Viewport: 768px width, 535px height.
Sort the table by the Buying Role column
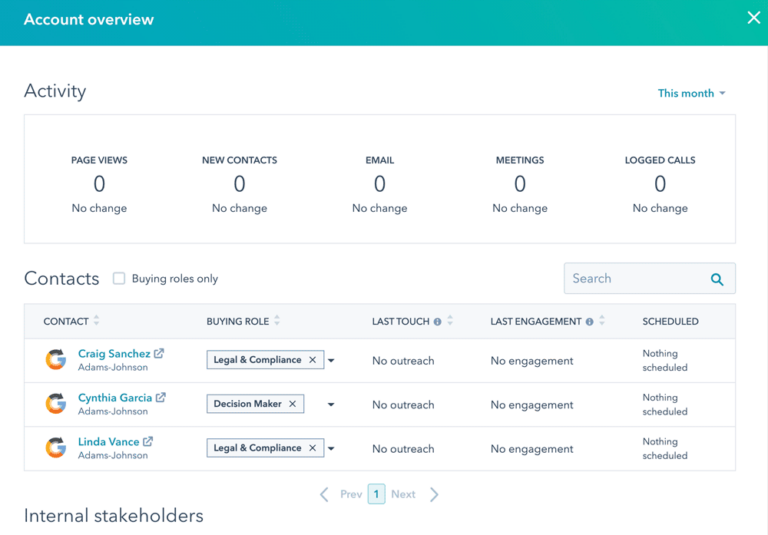277,321
